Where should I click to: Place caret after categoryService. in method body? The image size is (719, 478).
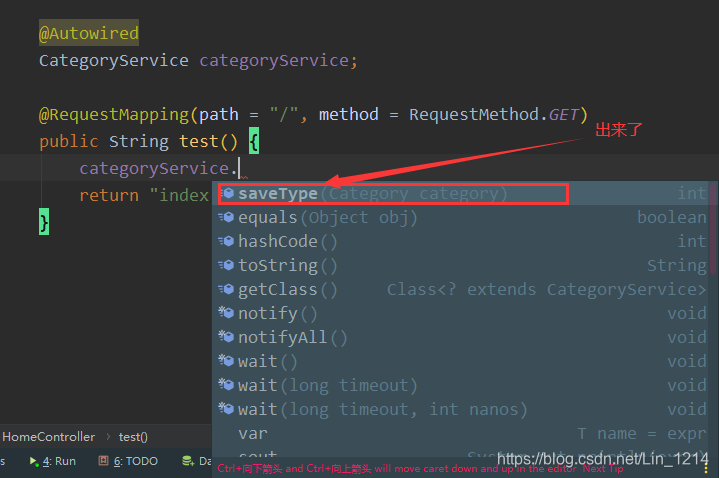[239, 168]
